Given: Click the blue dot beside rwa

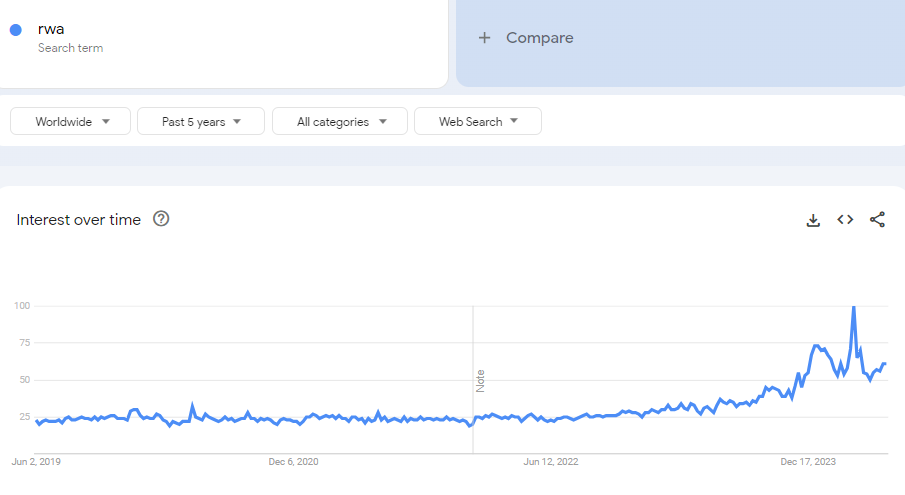Looking at the screenshot, I should tap(16, 30).
